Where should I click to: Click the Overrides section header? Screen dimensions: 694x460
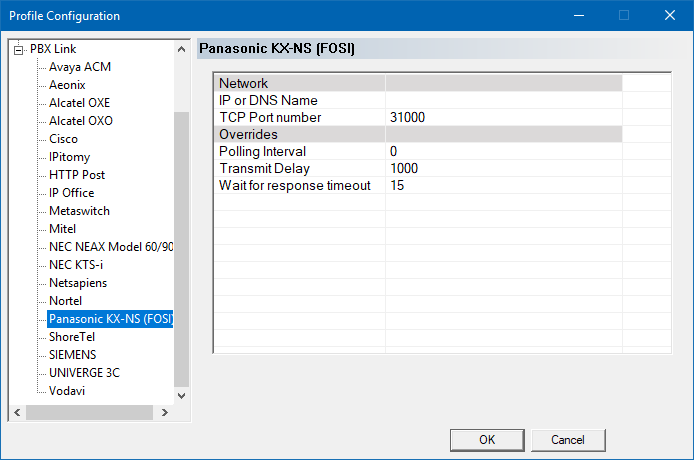pyautogui.click(x=418, y=135)
